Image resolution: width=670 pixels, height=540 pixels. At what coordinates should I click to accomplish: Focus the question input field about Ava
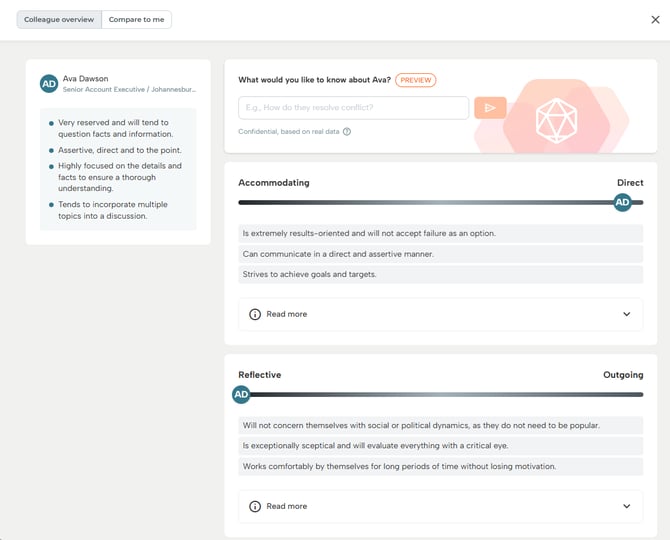pyautogui.click(x=353, y=108)
